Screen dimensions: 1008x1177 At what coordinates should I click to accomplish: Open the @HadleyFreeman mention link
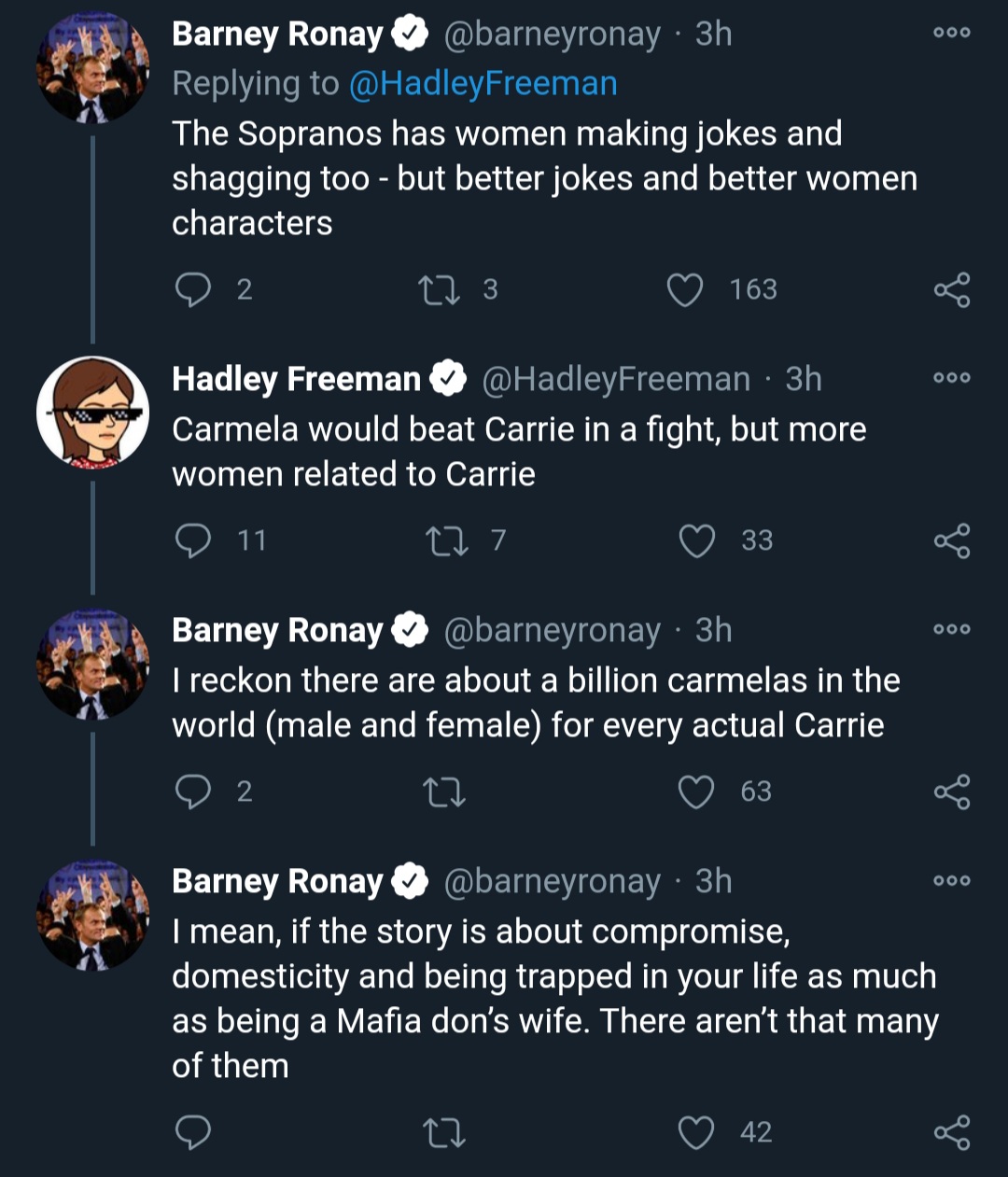pyautogui.click(x=483, y=83)
